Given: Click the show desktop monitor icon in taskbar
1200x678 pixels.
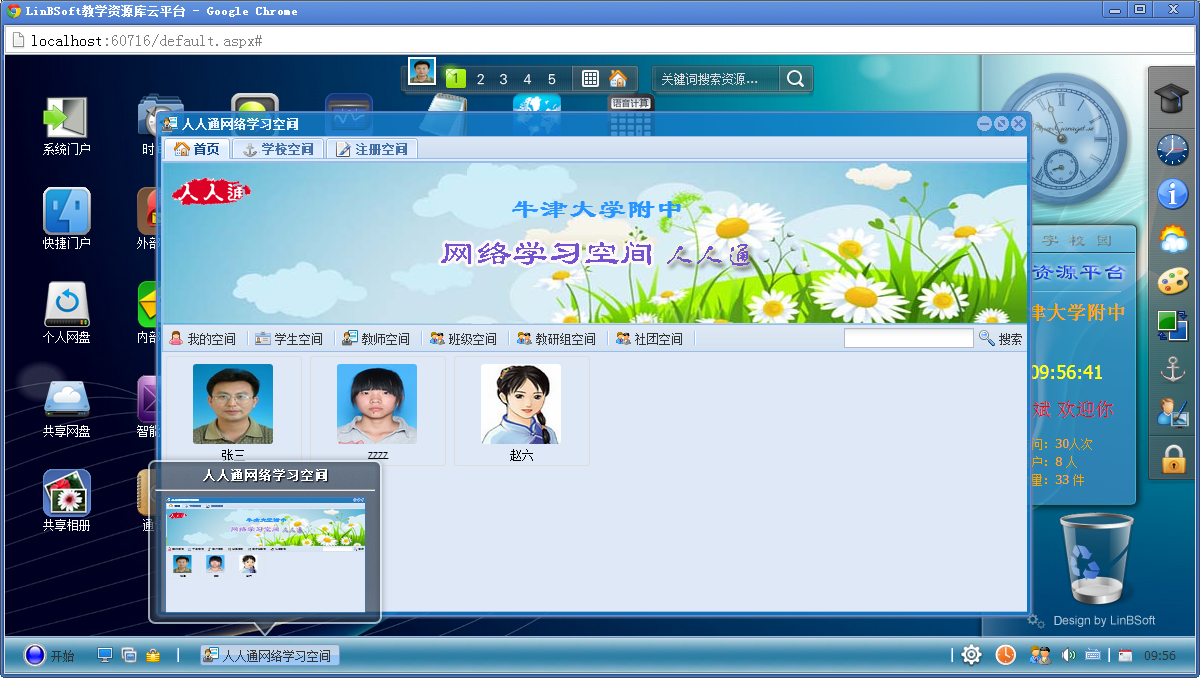Looking at the screenshot, I should pos(104,655).
